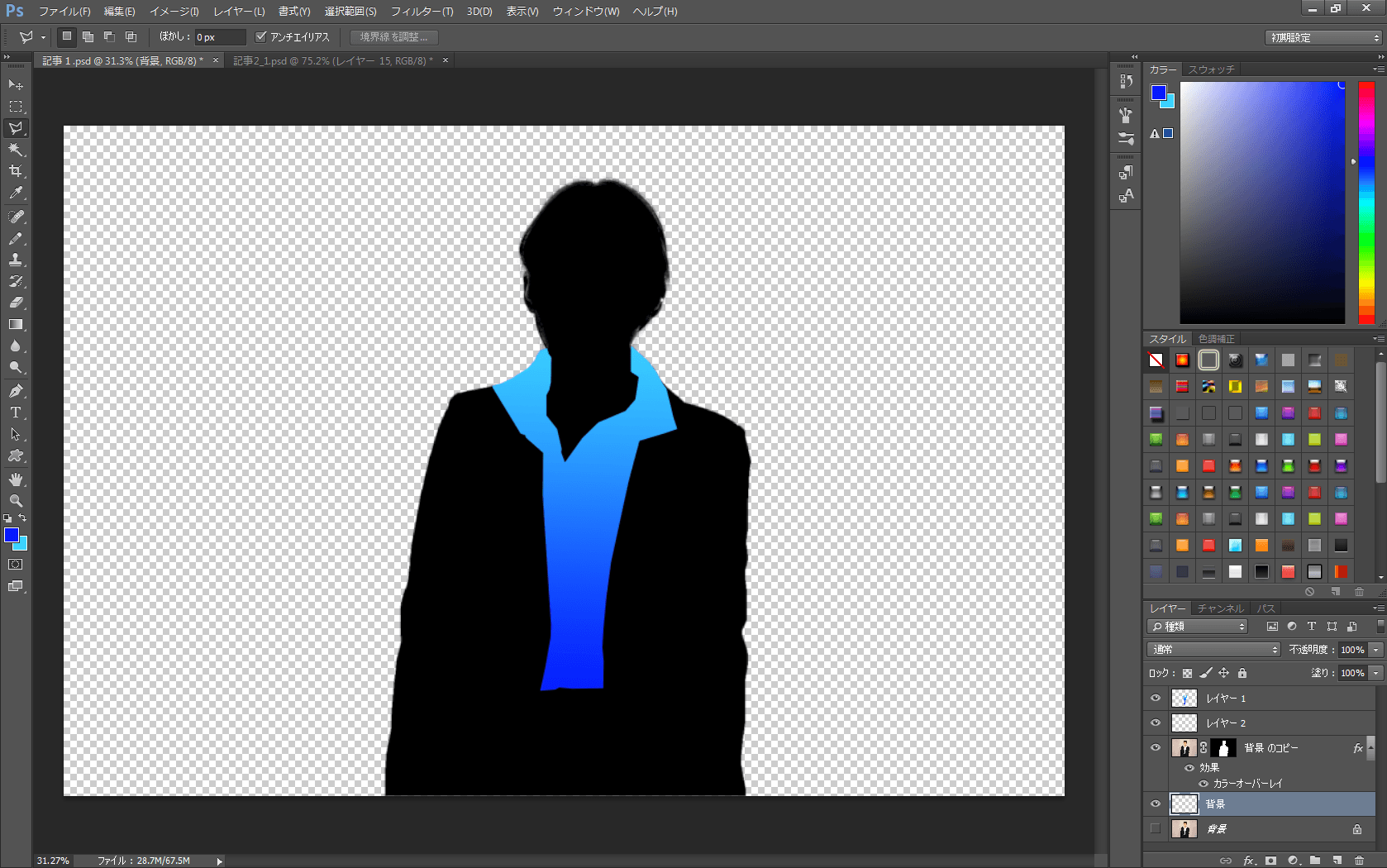
Task: Switch to the スウォッチ tab
Action: tap(1211, 69)
